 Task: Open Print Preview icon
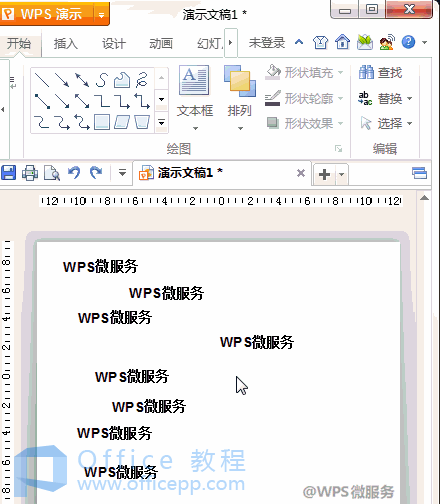(52, 173)
